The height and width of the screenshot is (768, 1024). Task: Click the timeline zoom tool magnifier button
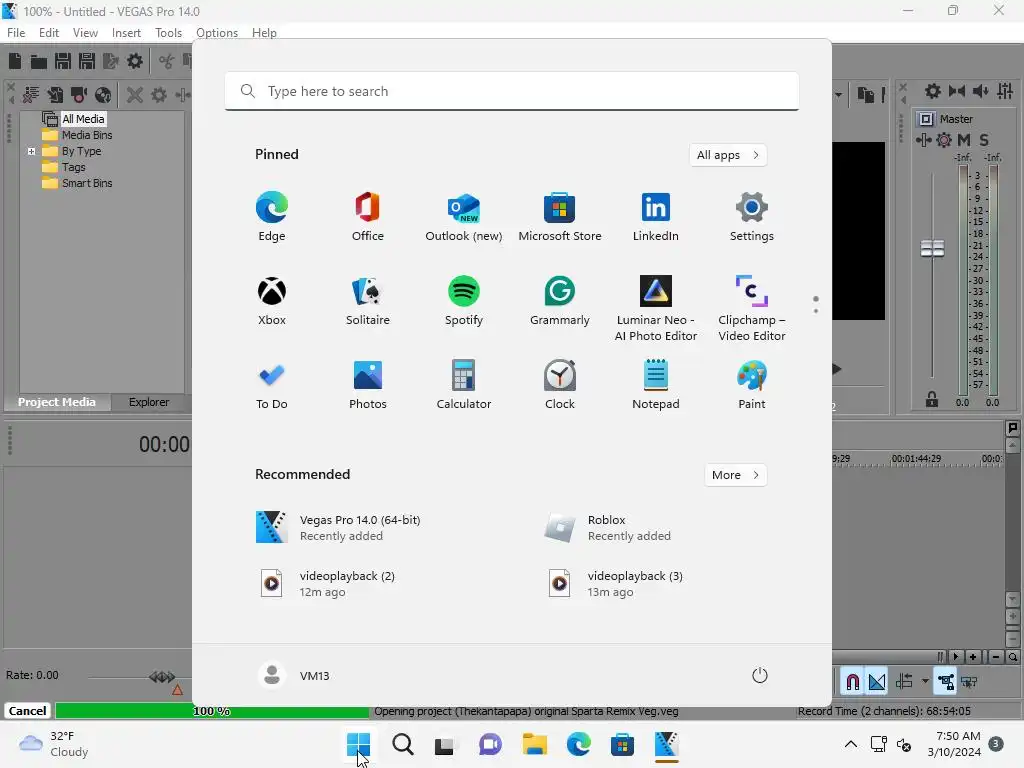click(1012, 656)
